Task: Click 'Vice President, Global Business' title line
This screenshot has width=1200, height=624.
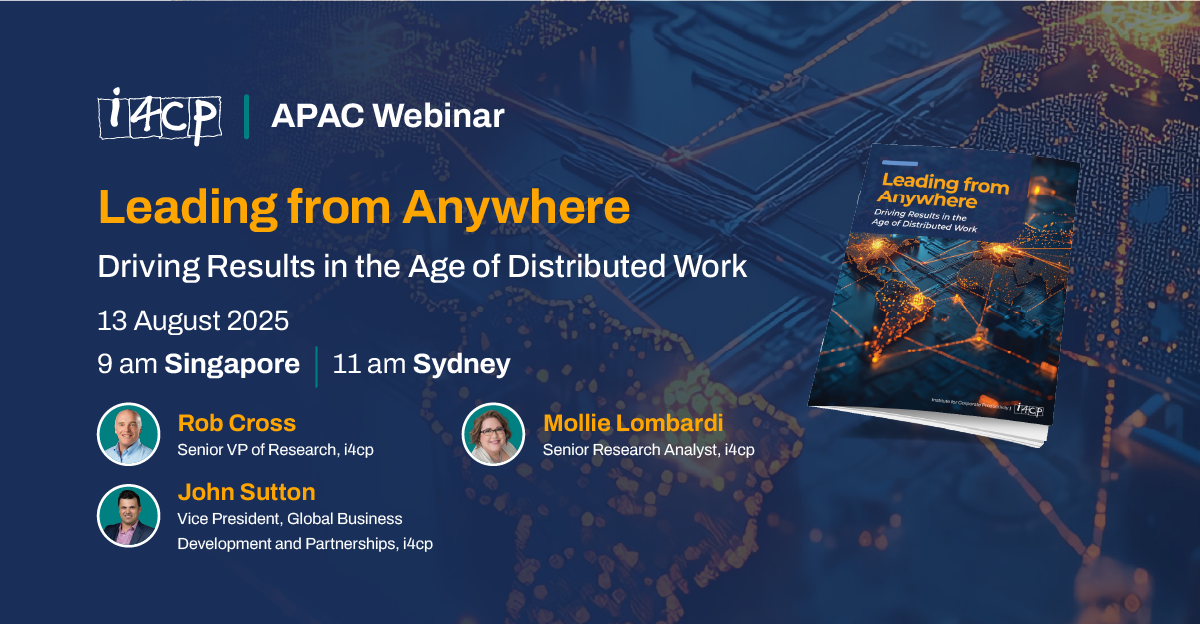Action: point(290,519)
